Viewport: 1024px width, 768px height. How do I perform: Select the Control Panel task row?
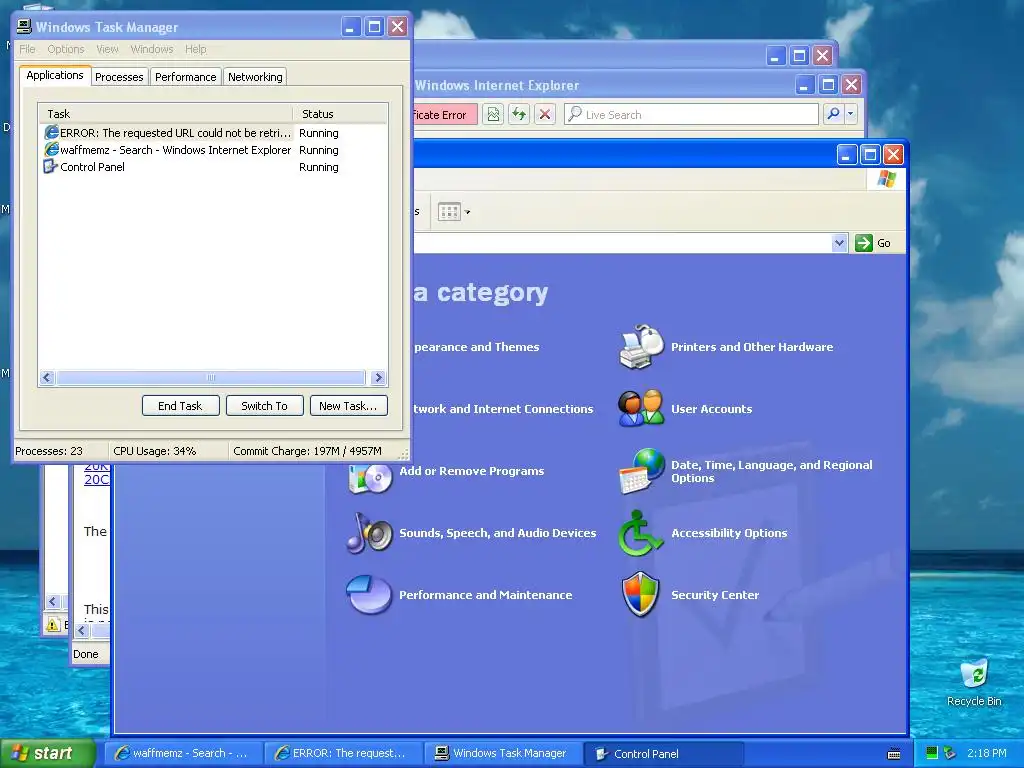(213, 167)
